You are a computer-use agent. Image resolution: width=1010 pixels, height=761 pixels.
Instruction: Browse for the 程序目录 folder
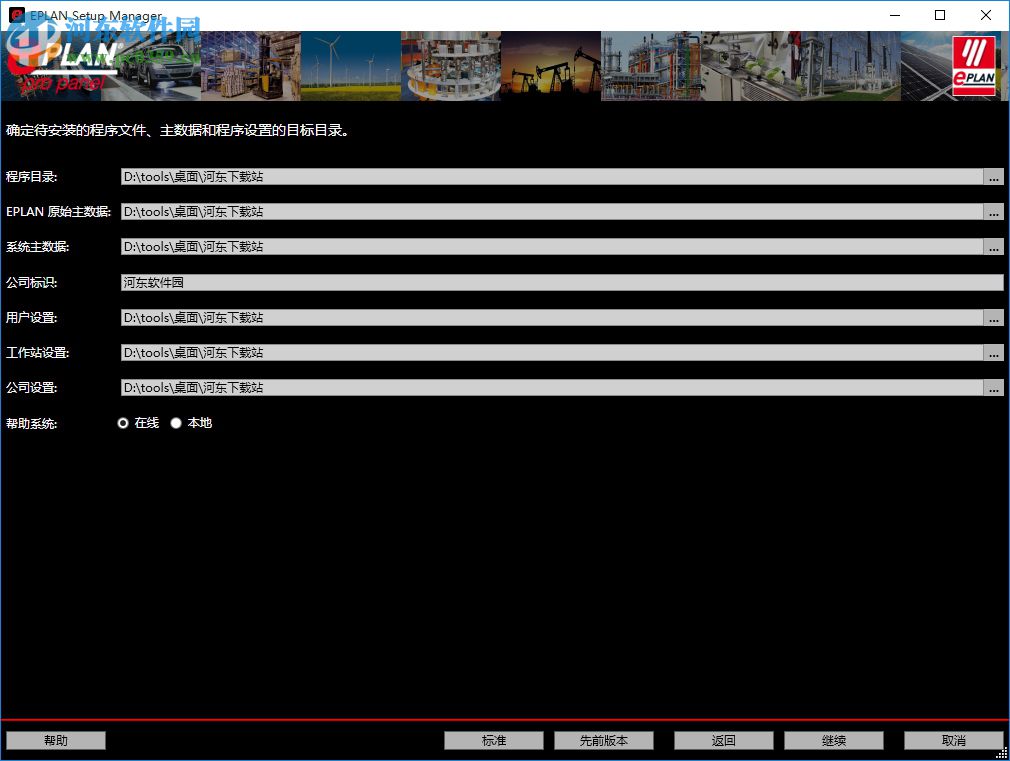coord(993,177)
